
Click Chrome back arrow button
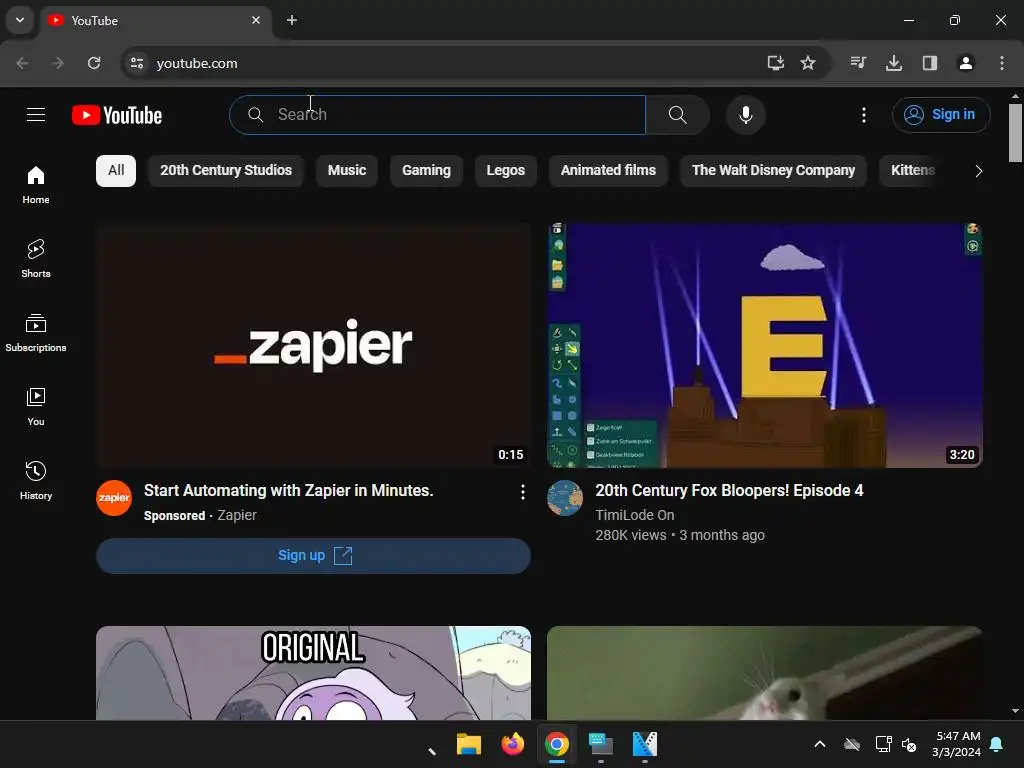22,63
